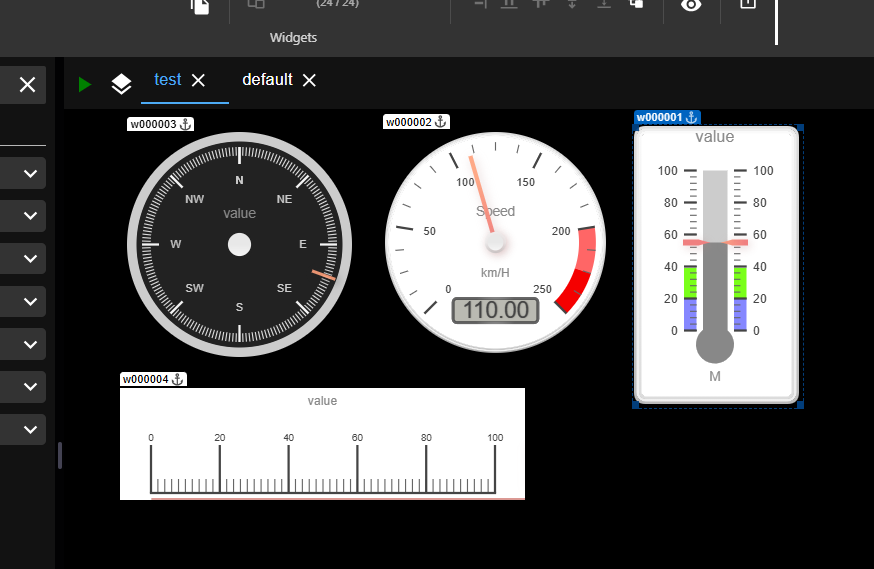Start the runtime with the green play icon
This screenshot has width=874, height=569.
[x=85, y=84]
